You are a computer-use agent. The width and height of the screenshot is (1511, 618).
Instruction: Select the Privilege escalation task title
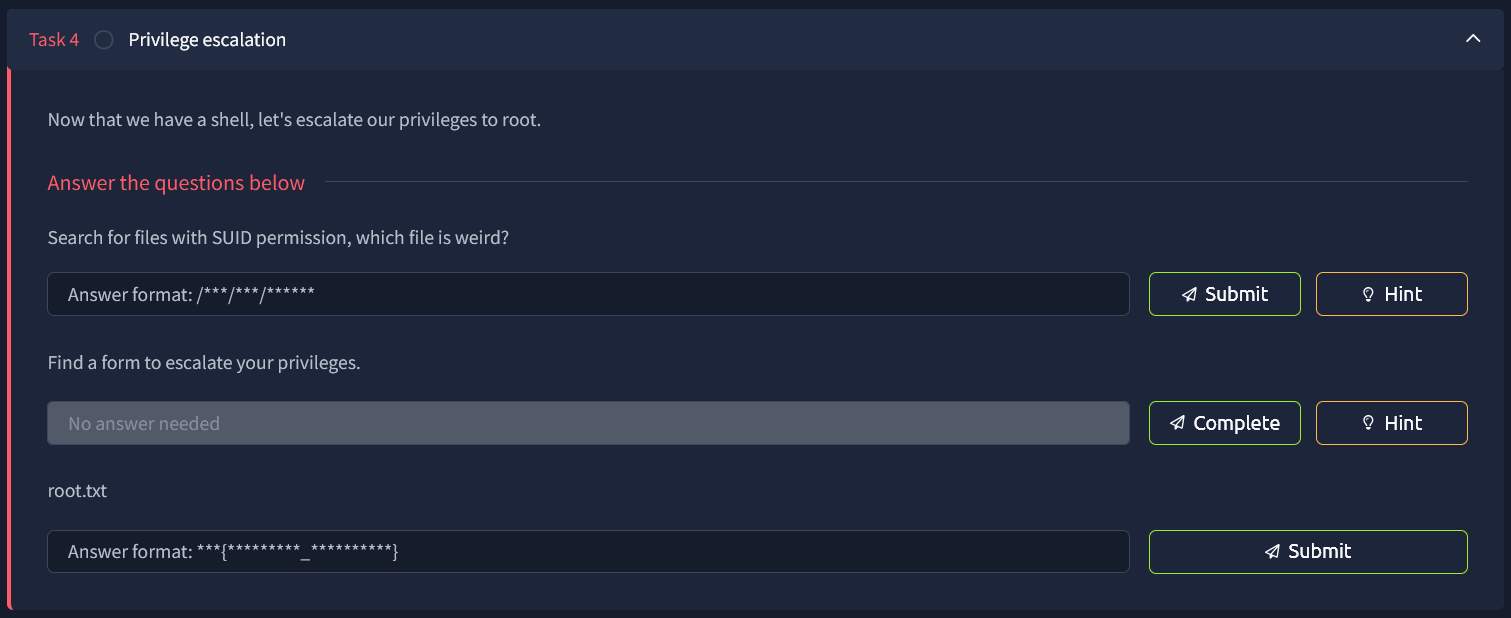207,40
